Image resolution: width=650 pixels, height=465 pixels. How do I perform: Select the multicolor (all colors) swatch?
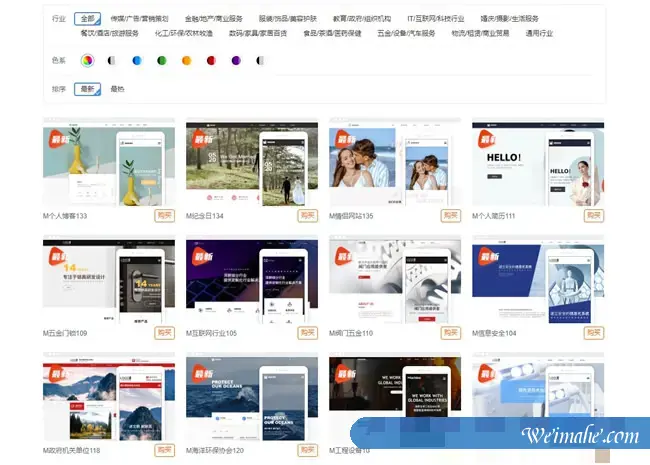click(88, 61)
